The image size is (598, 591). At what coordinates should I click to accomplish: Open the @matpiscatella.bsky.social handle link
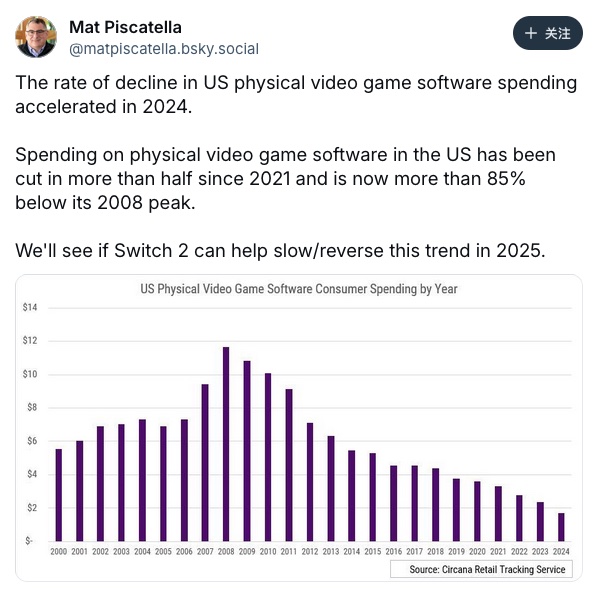coord(164,49)
